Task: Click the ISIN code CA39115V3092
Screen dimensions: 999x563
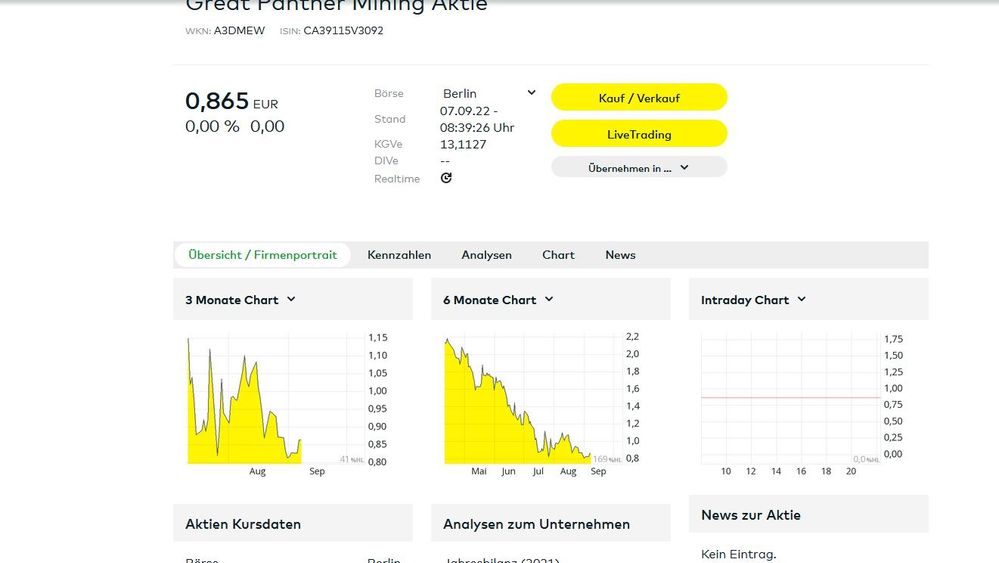Action: (x=343, y=31)
